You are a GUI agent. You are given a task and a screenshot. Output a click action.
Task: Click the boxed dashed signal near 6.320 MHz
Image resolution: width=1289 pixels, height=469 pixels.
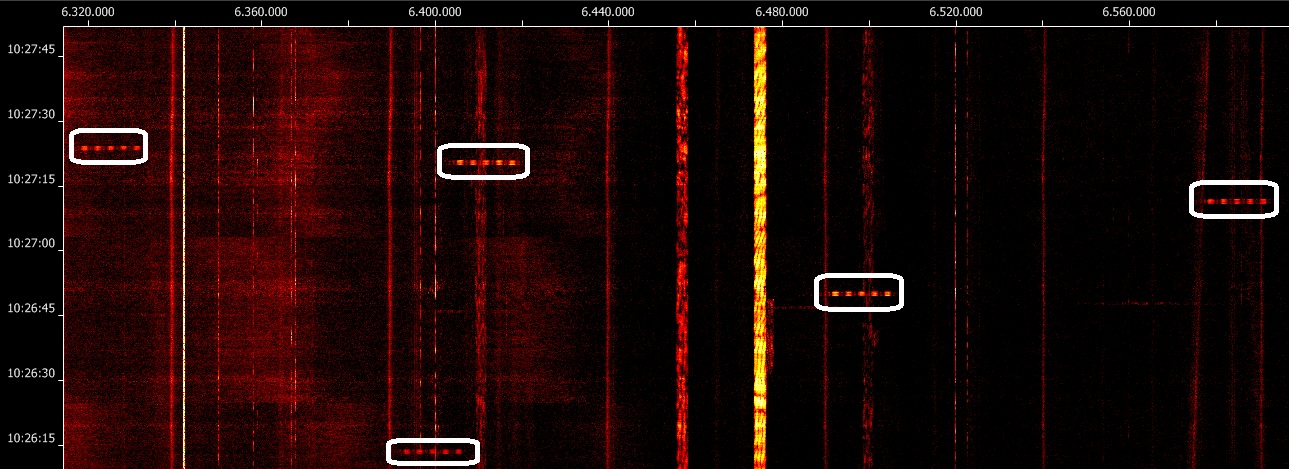pos(109,147)
